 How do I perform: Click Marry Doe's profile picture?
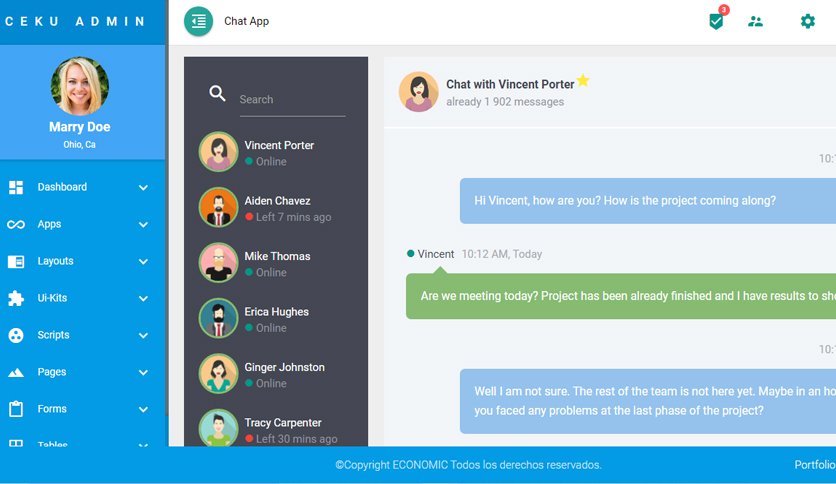click(x=80, y=86)
